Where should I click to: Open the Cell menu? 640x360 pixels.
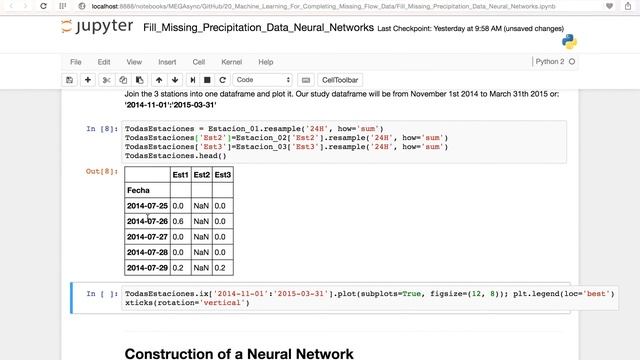pyautogui.click(x=198, y=62)
